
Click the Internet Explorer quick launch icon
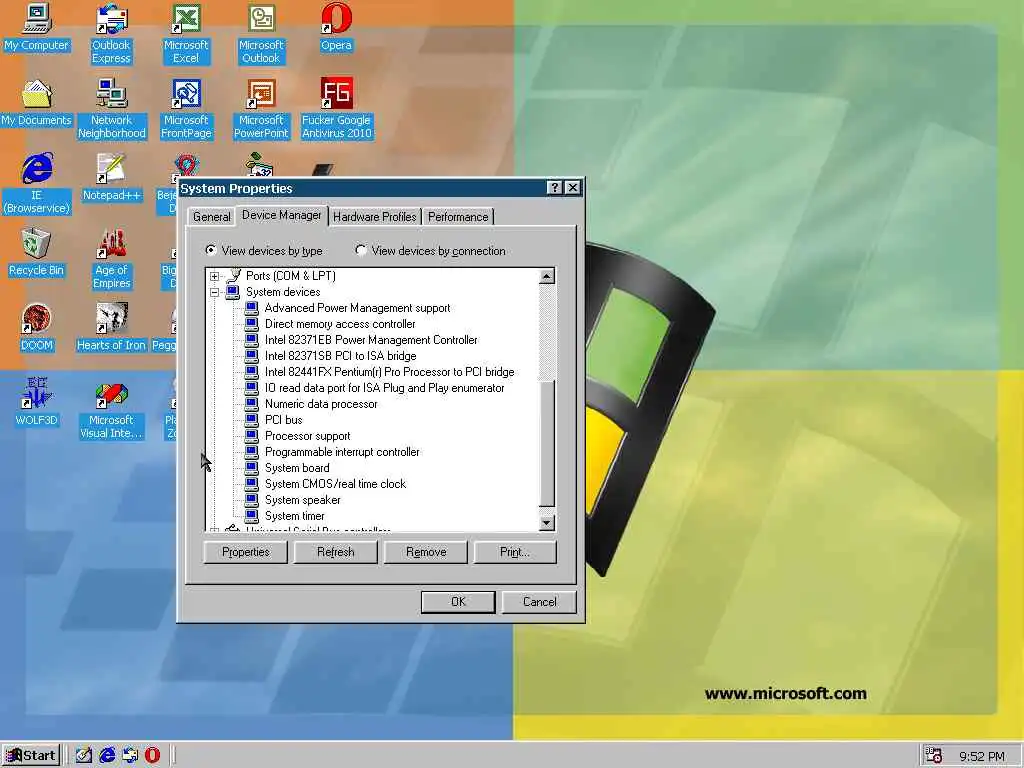coord(106,755)
